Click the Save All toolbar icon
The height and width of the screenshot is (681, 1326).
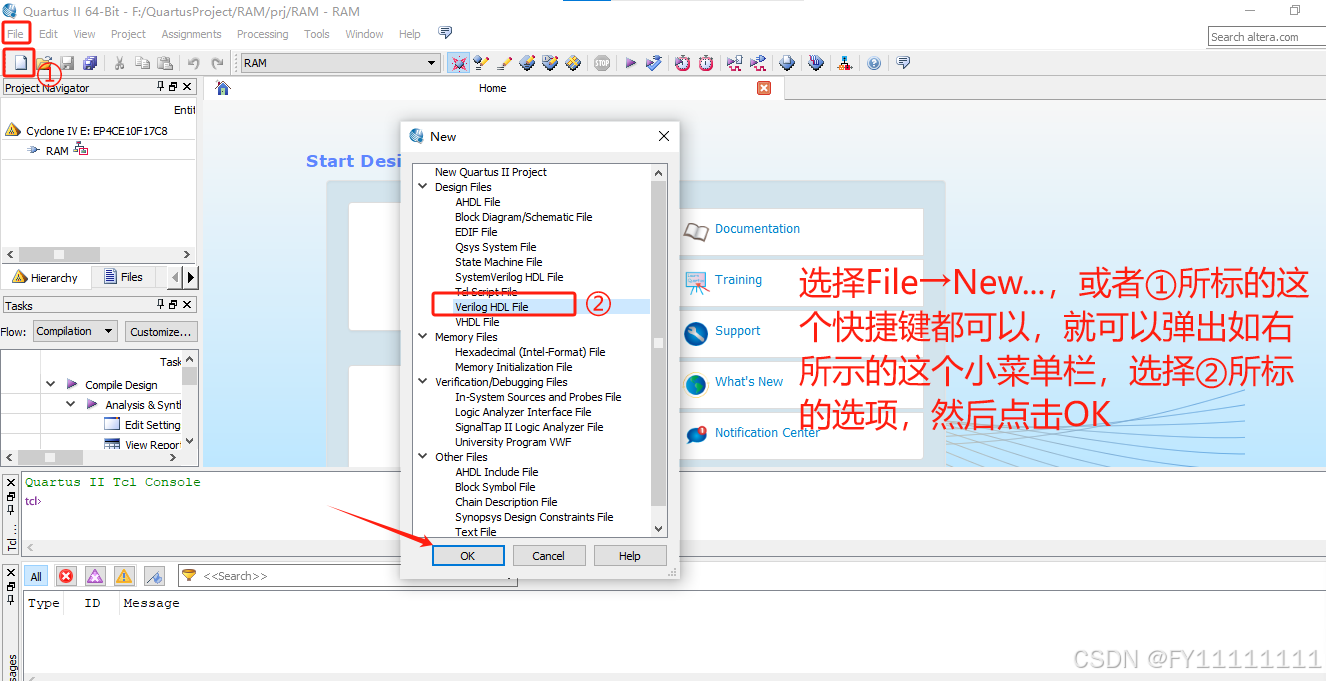coord(90,62)
